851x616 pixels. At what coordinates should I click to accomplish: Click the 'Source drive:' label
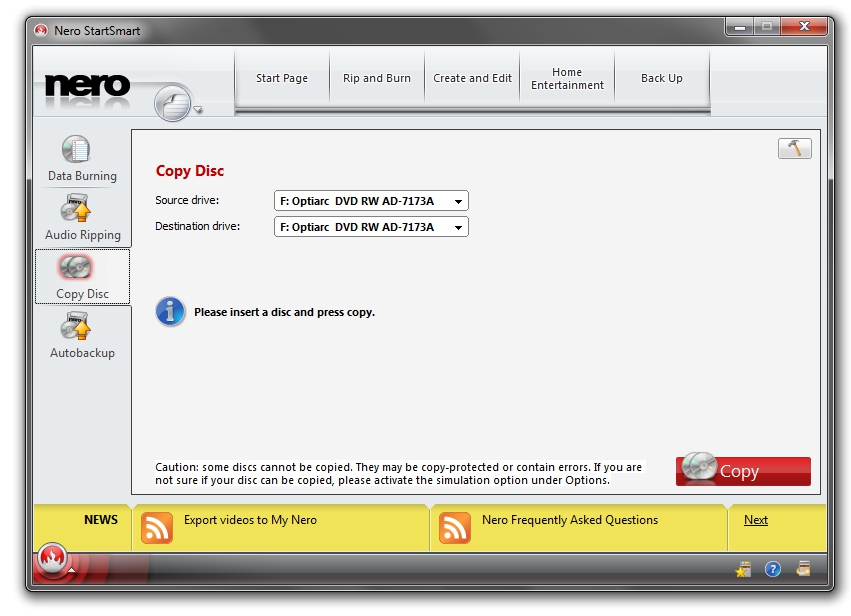coord(187,200)
